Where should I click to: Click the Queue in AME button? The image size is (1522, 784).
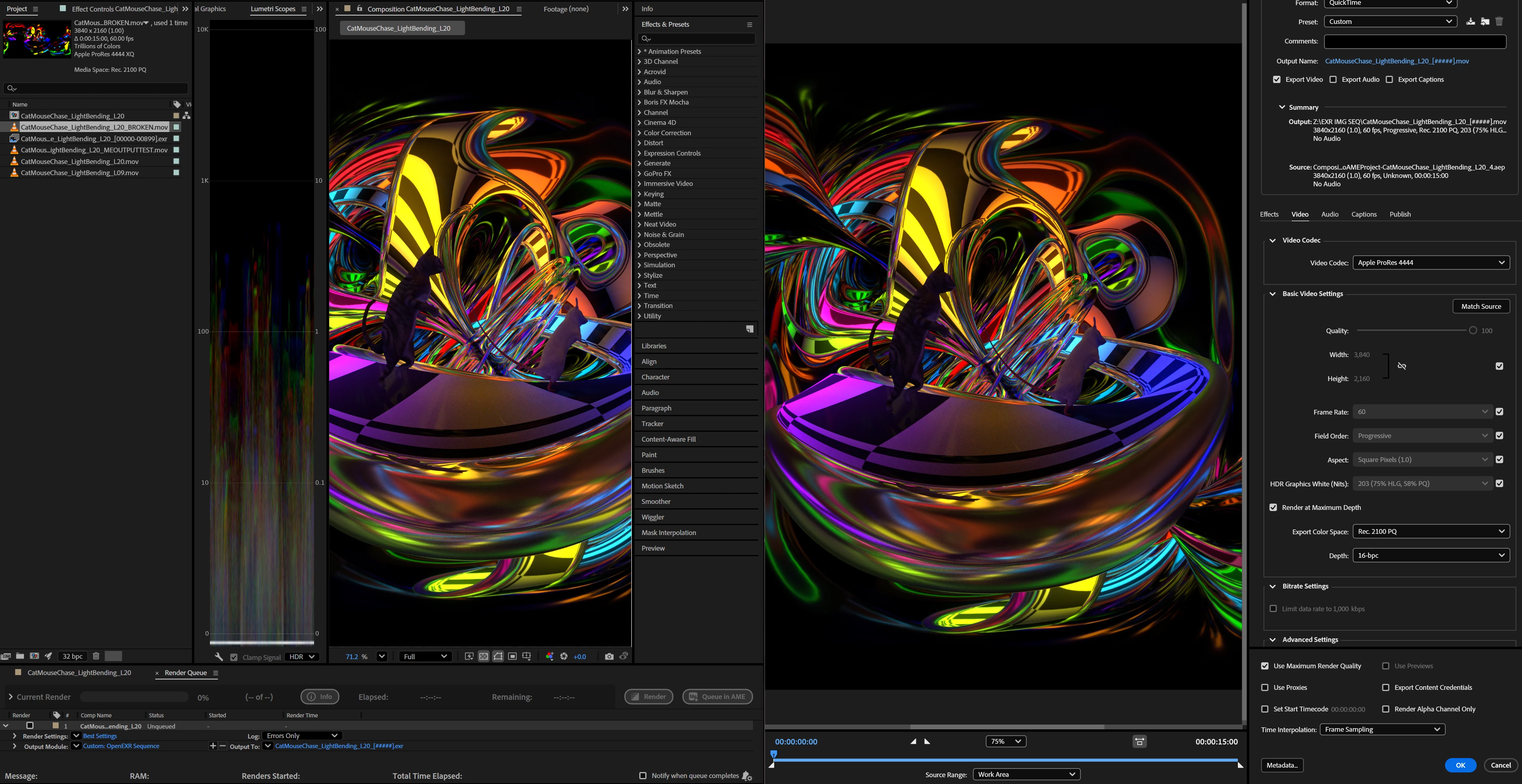(x=717, y=697)
